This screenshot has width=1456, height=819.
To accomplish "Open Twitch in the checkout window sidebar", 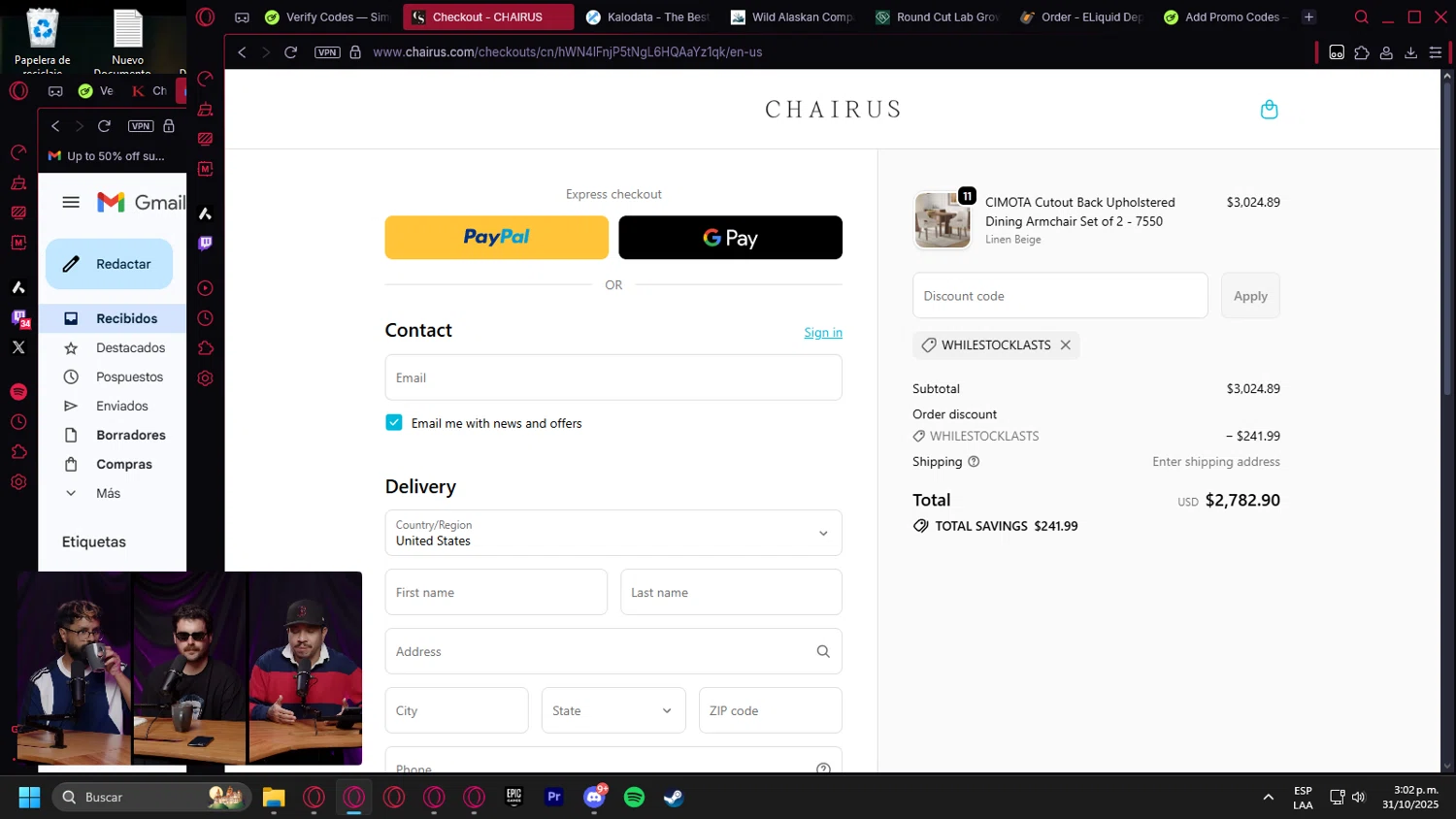I will click(205, 244).
